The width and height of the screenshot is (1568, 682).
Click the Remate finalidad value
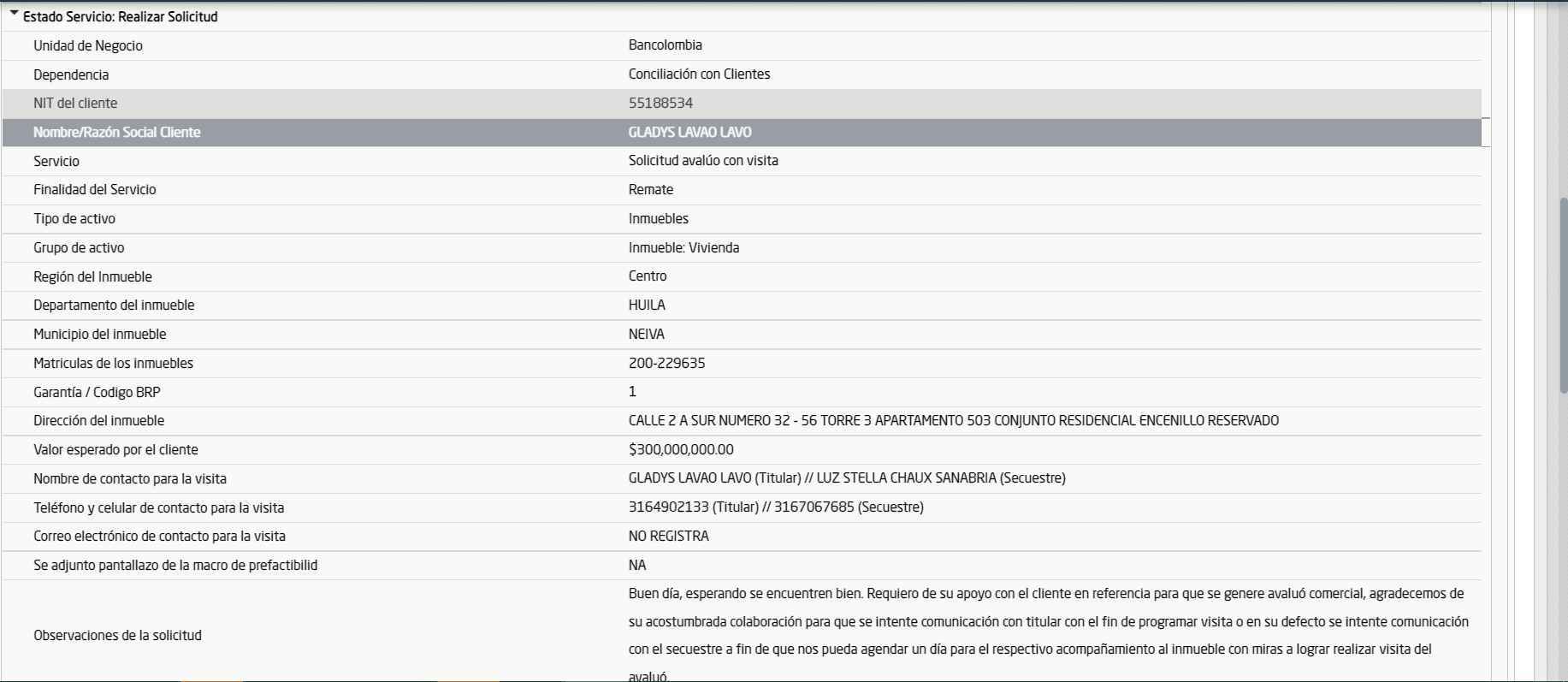pyautogui.click(x=650, y=190)
